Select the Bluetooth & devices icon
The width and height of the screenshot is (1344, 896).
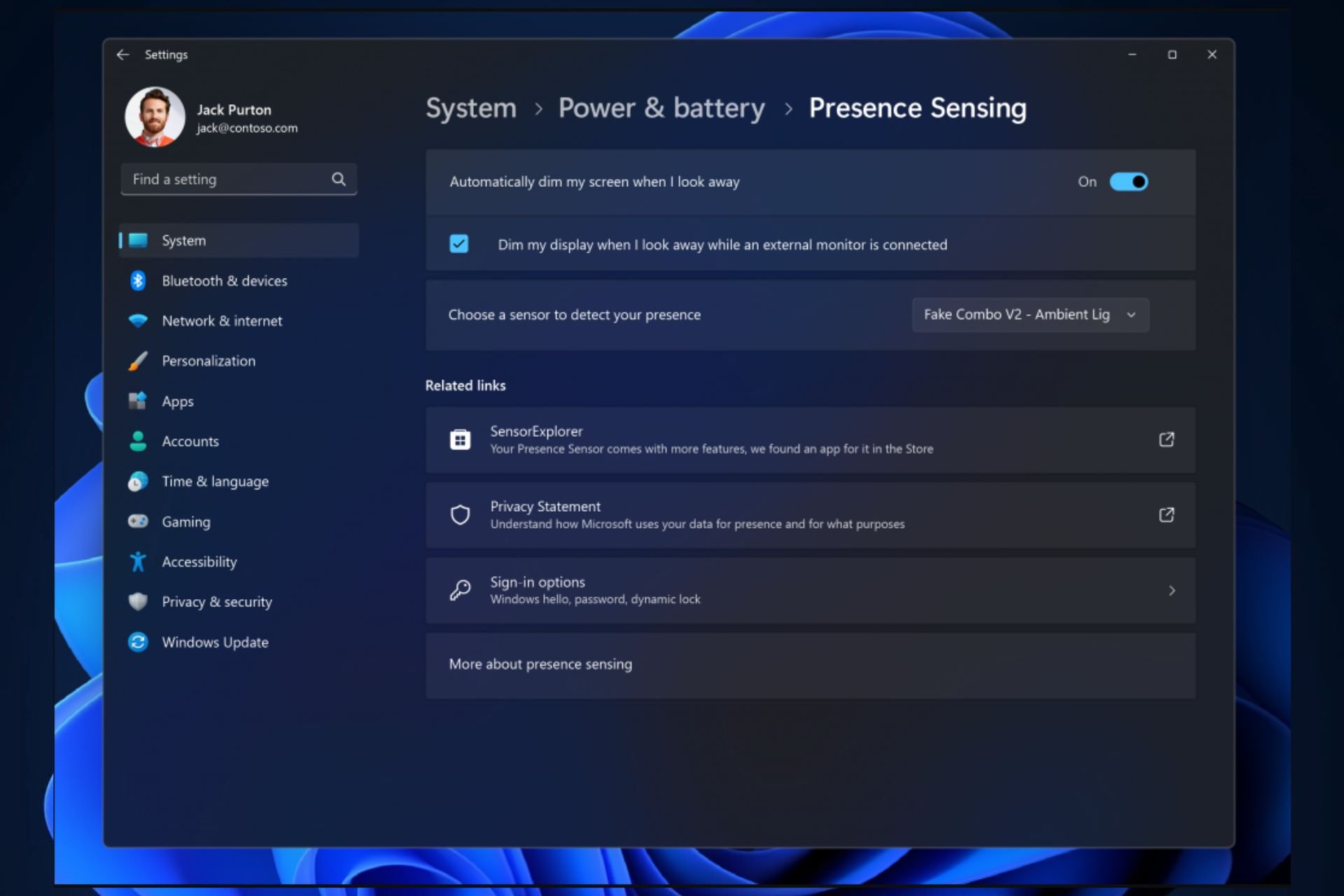click(x=137, y=281)
